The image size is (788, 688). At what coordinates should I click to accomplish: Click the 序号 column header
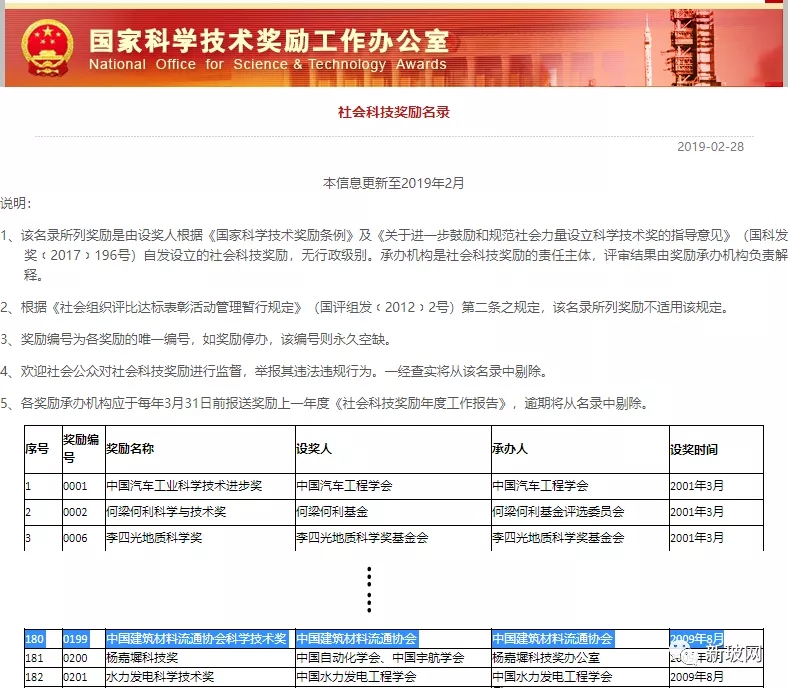pyautogui.click(x=37, y=449)
